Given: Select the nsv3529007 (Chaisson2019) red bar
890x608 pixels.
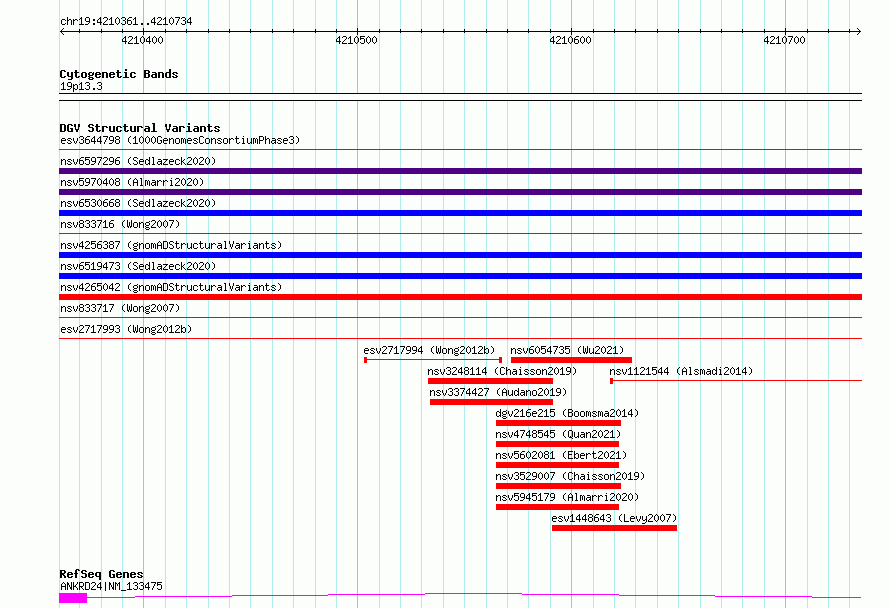Looking at the screenshot, I should pos(558,486).
